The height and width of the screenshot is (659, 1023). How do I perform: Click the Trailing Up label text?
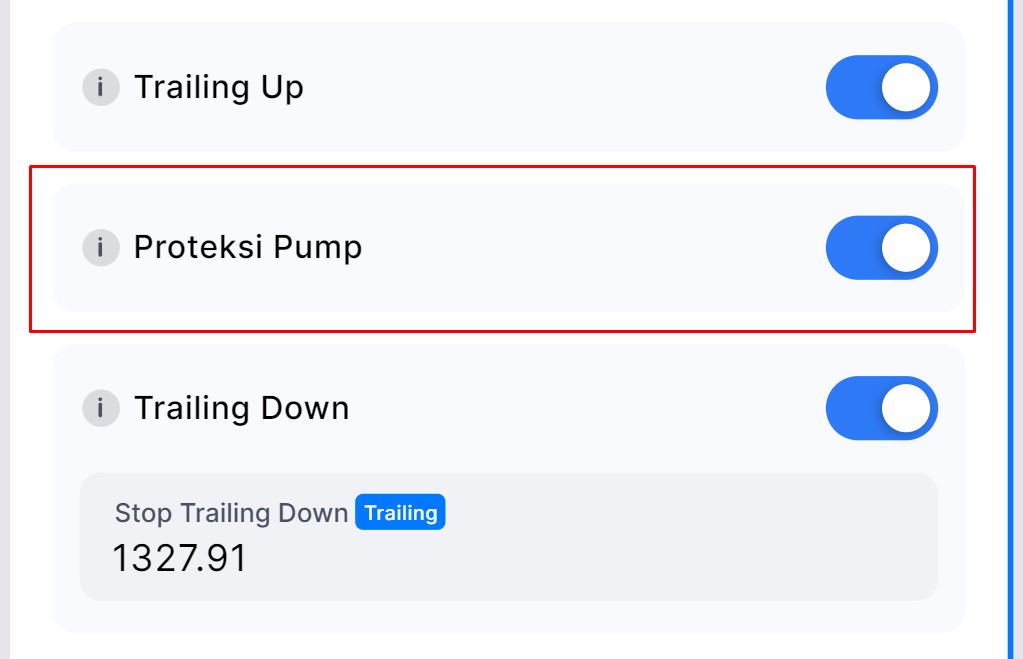point(219,87)
